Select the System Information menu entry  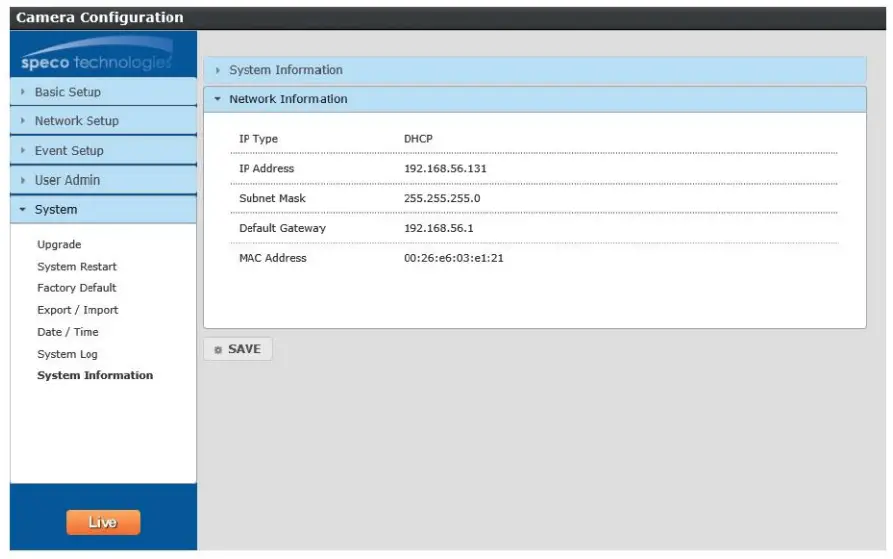tap(95, 375)
